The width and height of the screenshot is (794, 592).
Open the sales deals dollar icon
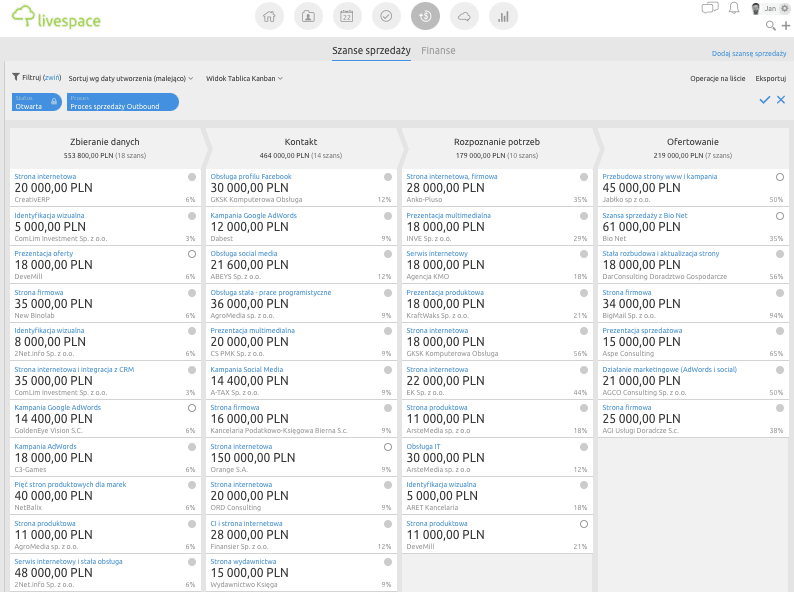tap(425, 16)
